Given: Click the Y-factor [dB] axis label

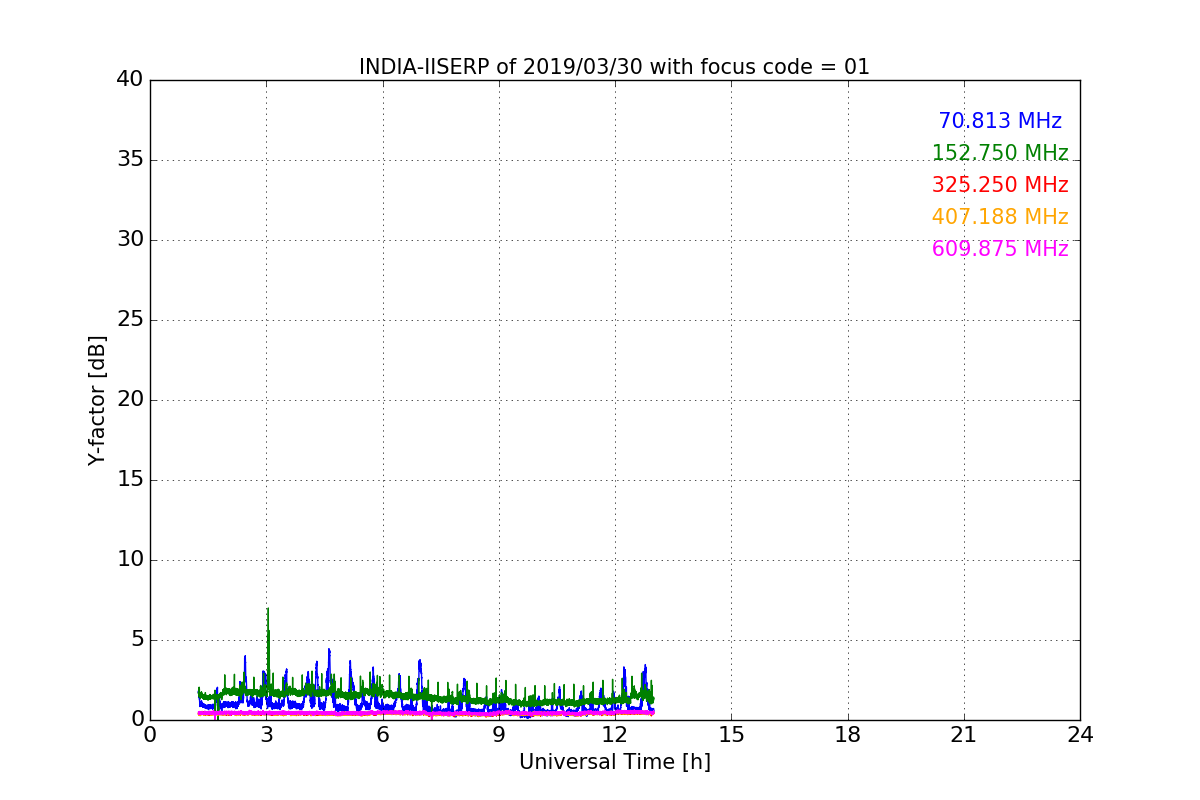Looking at the screenshot, I should [97, 400].
